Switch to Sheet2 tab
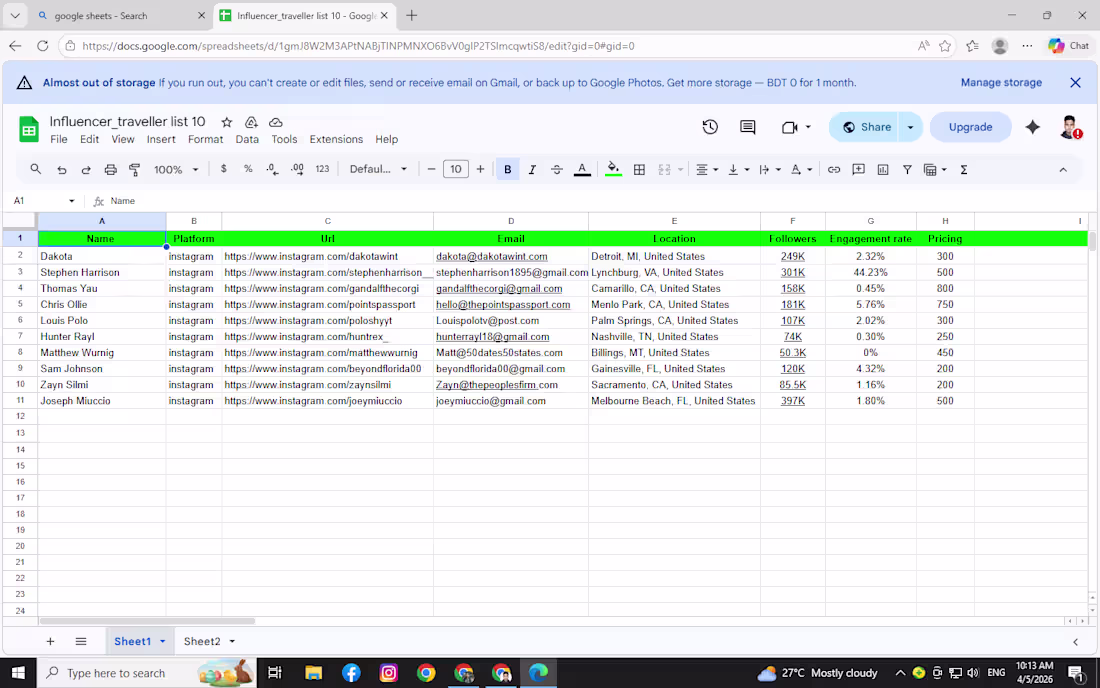 pos(202,641)
